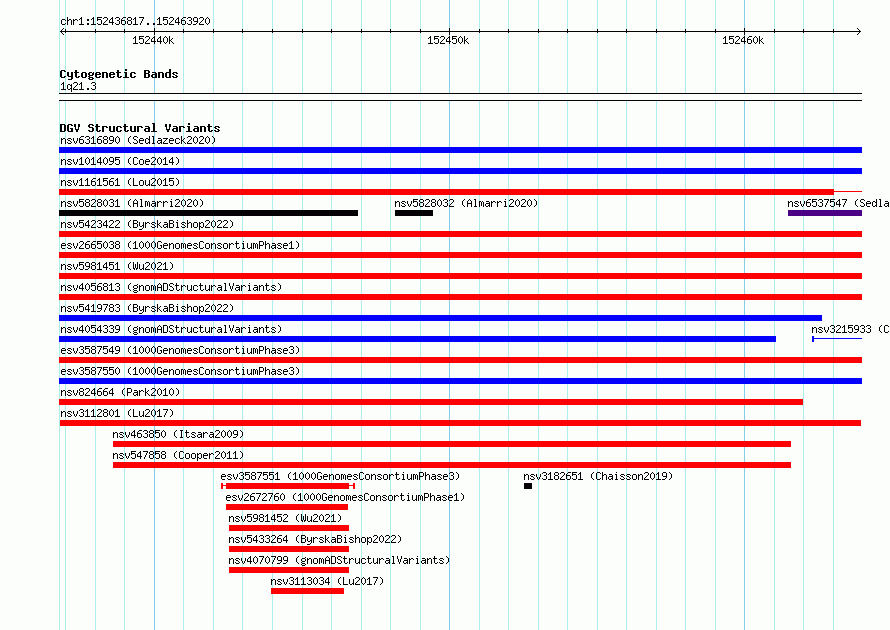Select nsv463850 (Itsara2009) label
This screenshot has height=630, width=890.
(x=178, y=434)
